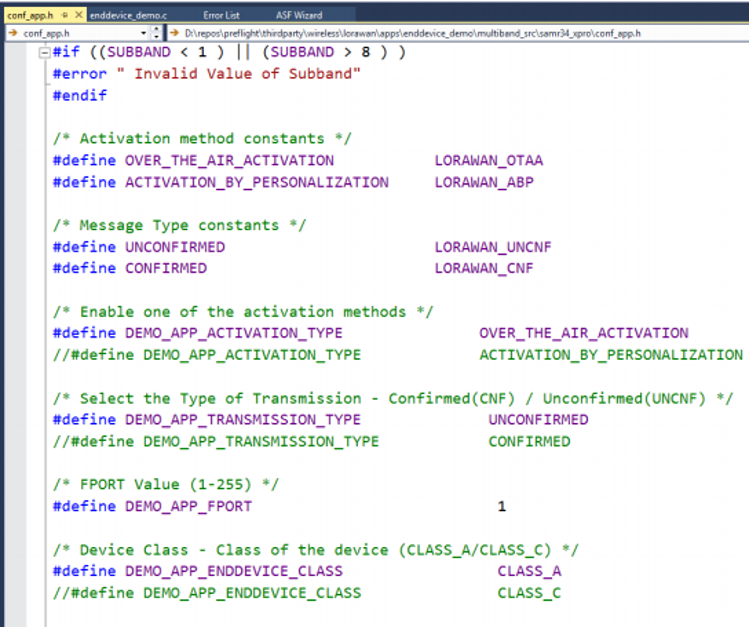The image size is (749, 627).
Task: Click OVER_THE_AIR_ACTIVATION value of DEMO_APP_ACTIVATION_TYPE
Action: click(584, 333)
